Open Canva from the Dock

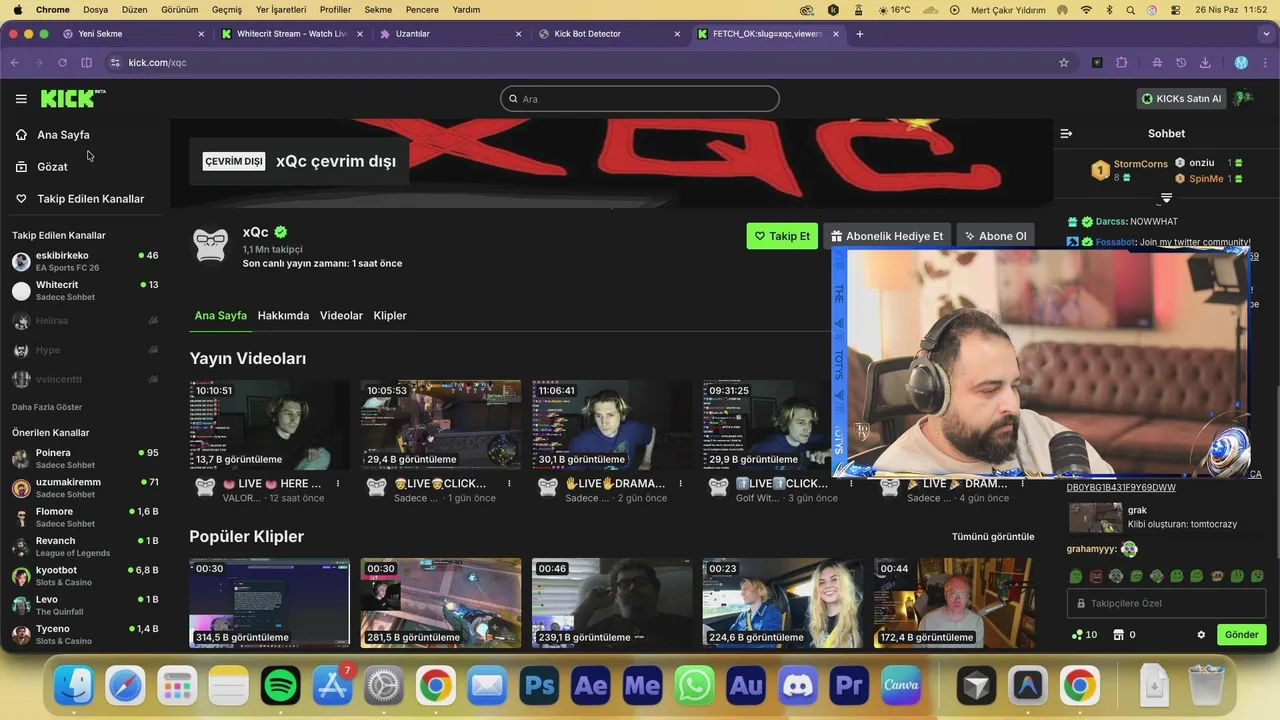click(x=901, y=686)
